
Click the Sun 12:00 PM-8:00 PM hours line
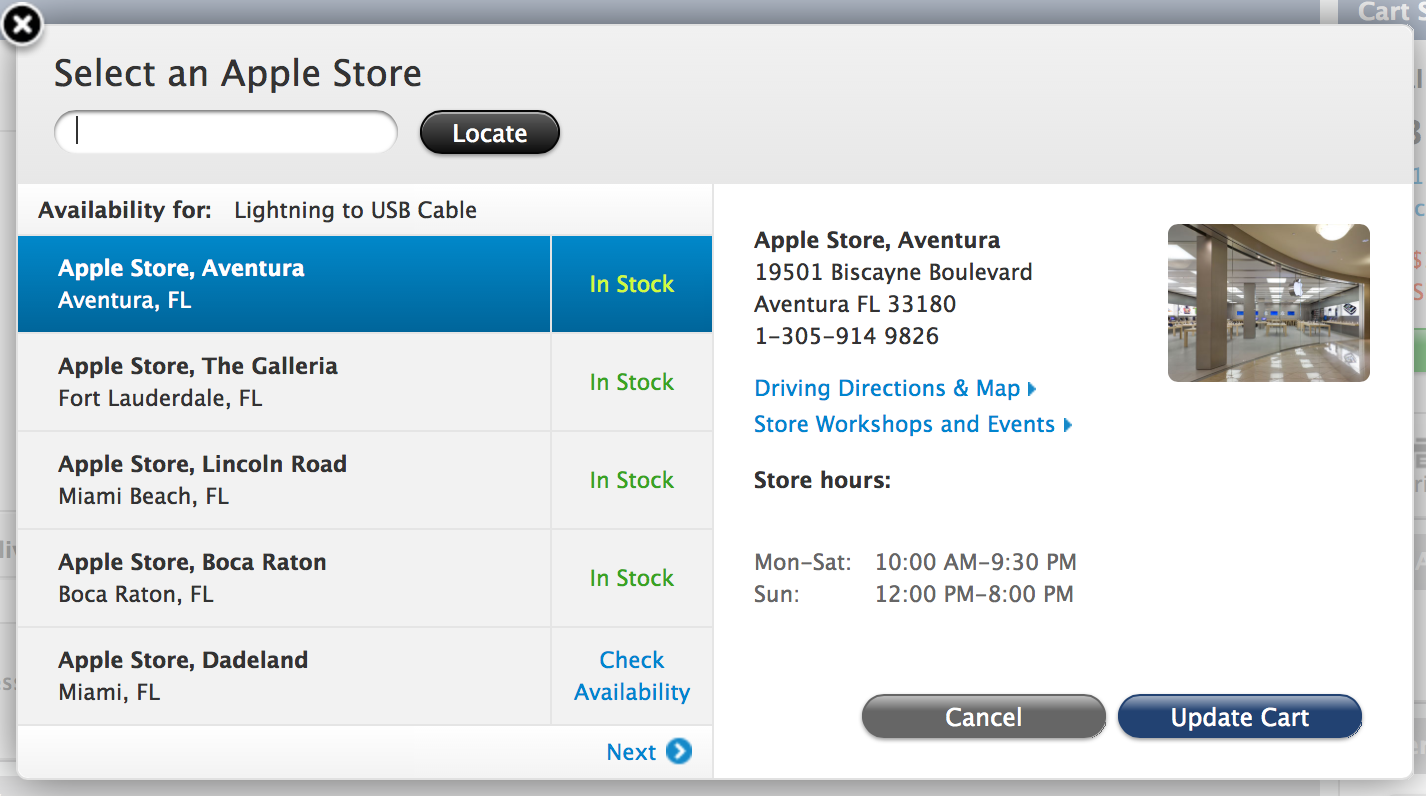[x=913, y=594]
